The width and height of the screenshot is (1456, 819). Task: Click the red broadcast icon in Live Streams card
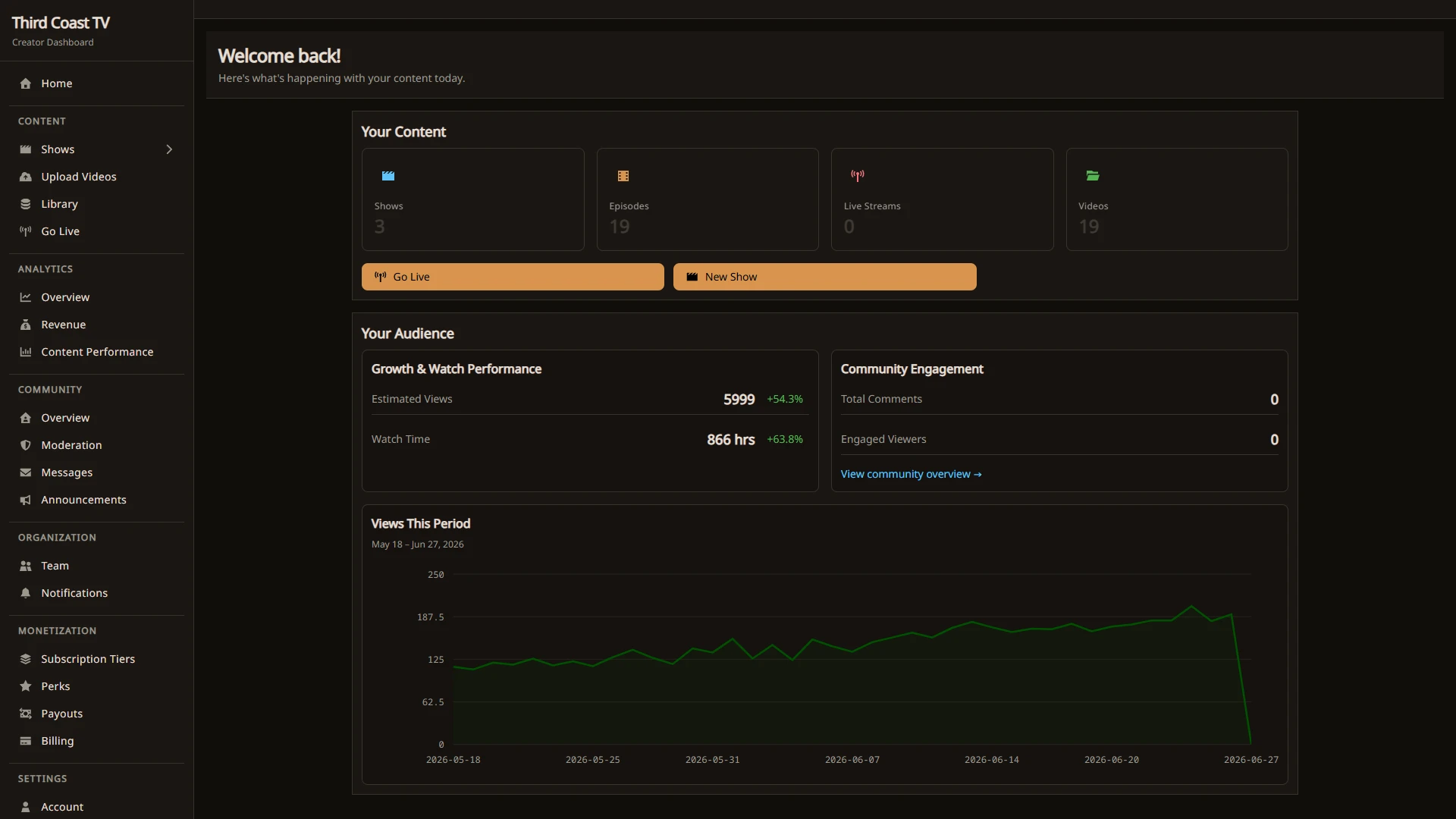[x=858, y=176]
